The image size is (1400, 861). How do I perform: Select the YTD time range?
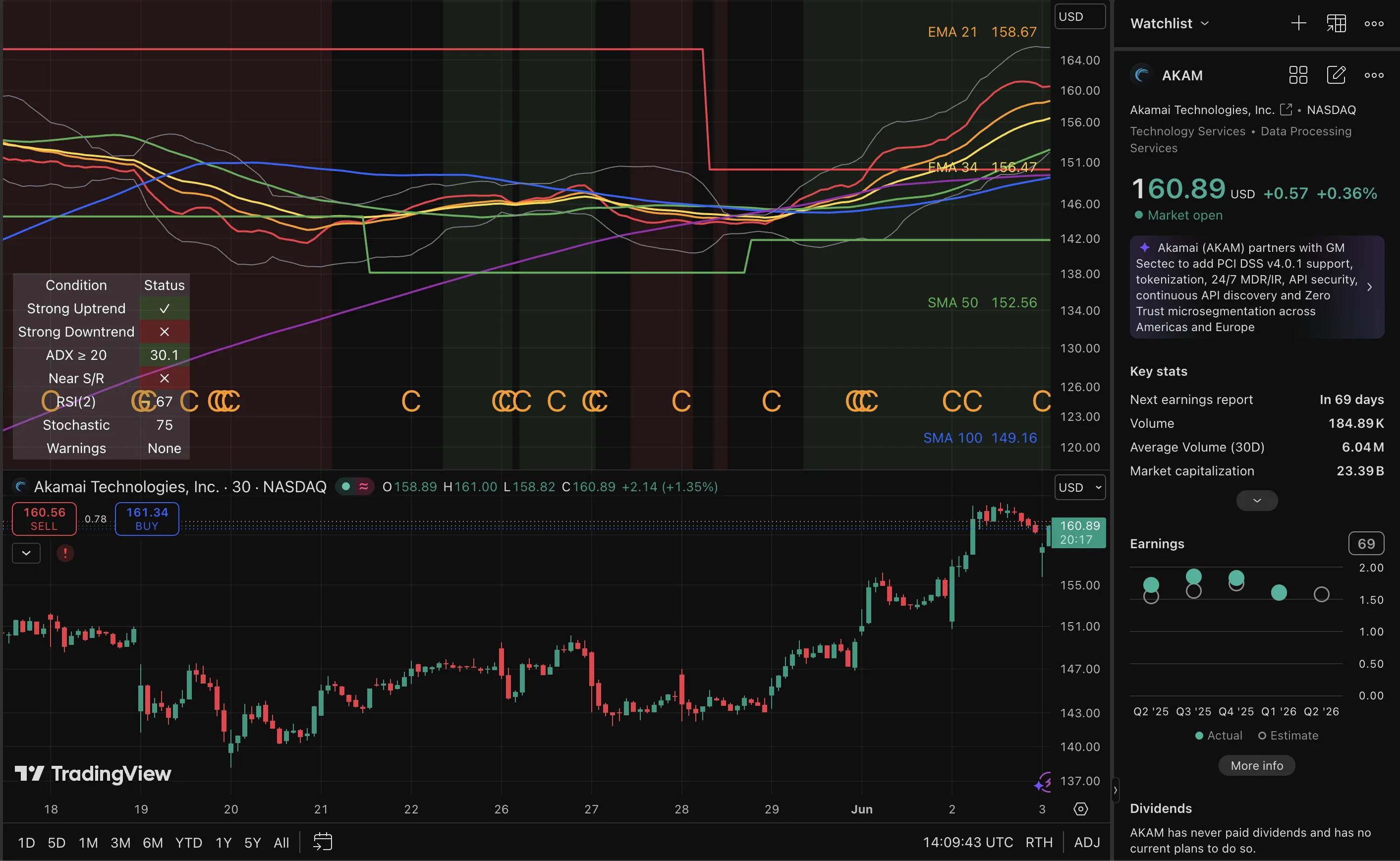(x=188, y=842)
